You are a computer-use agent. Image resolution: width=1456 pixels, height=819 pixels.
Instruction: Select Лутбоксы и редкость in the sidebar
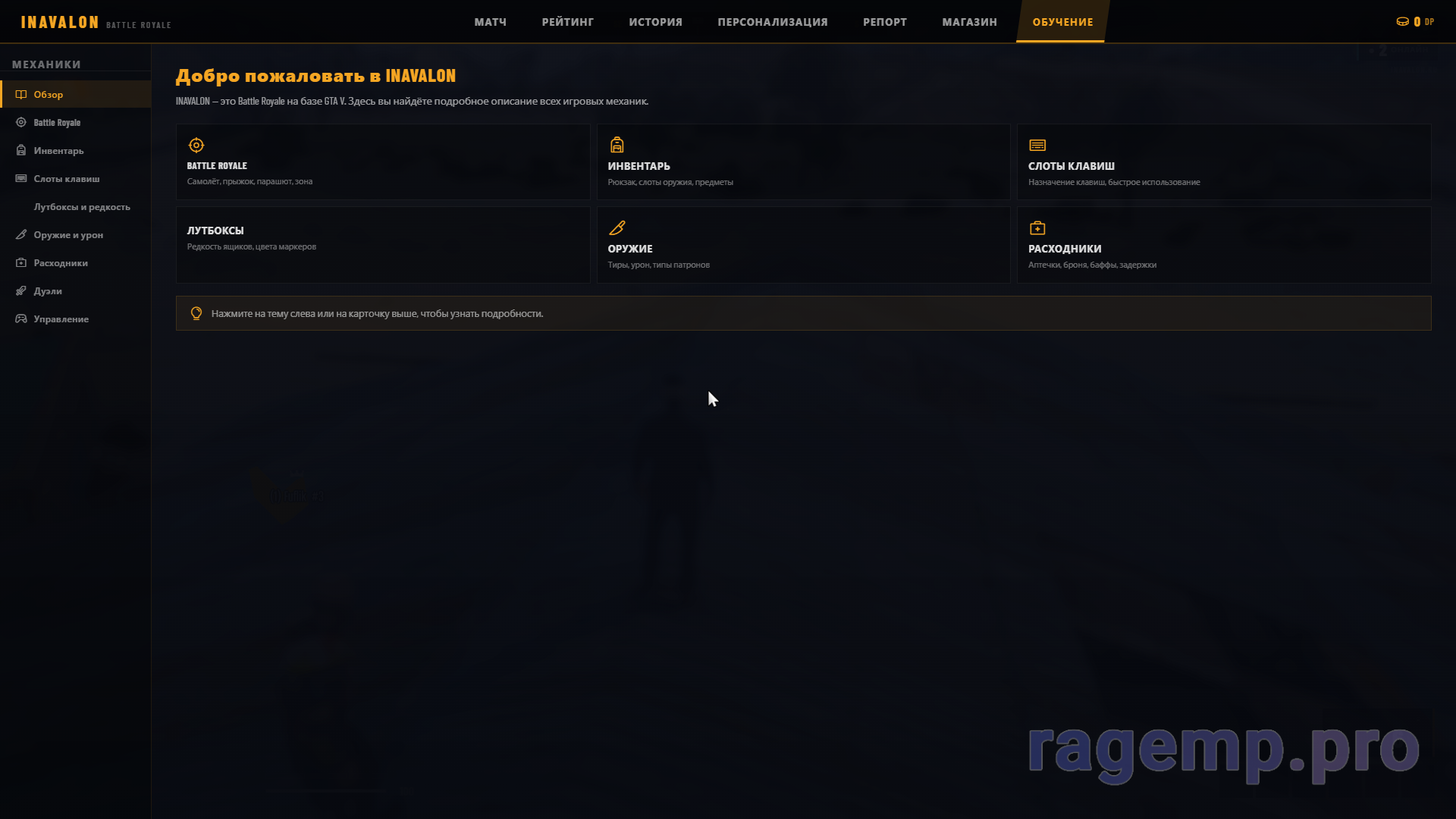click(82, 206)
